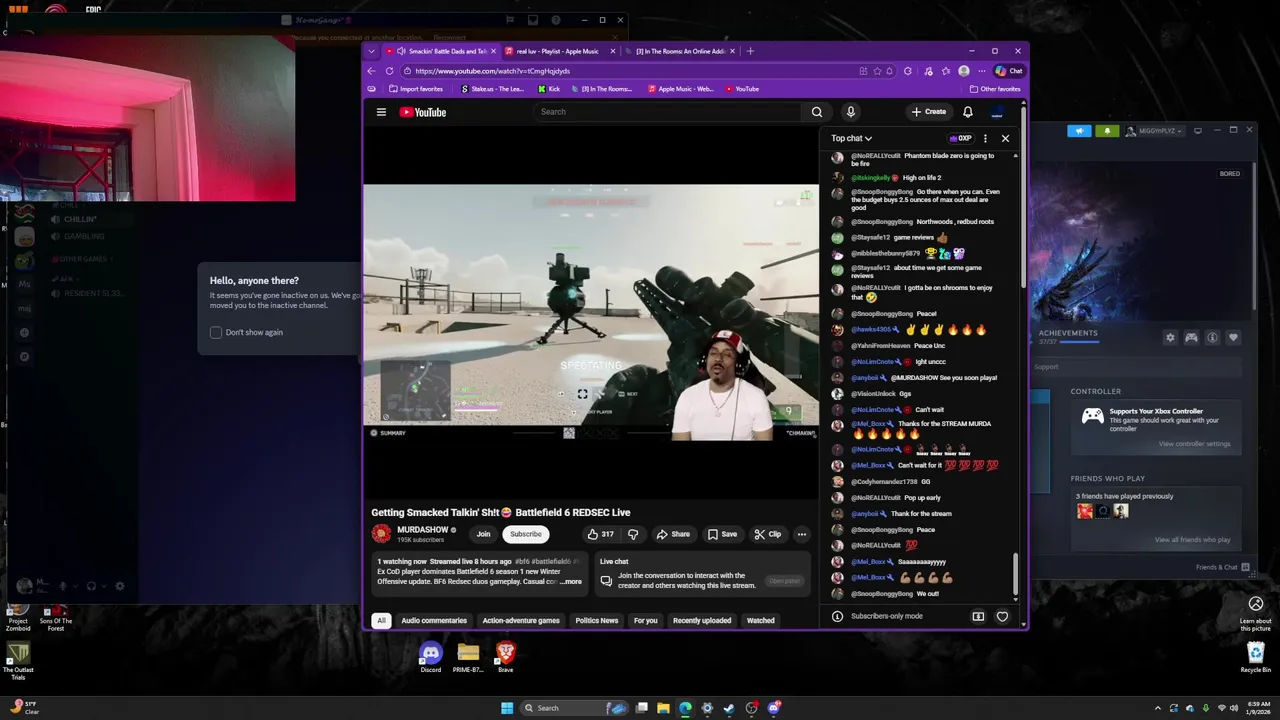1280x720 pixels.
Task: Check the Don't show again box
Action: coord(216,332)
